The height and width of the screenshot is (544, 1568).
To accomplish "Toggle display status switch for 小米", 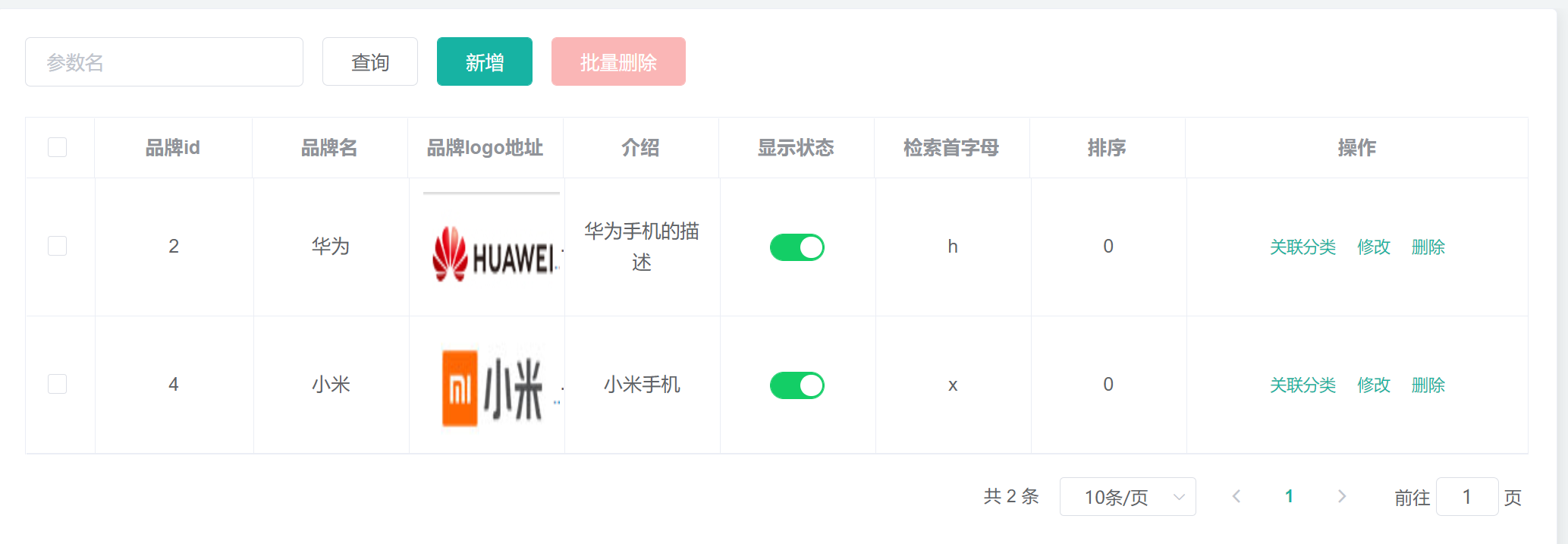I will [797, 385].
